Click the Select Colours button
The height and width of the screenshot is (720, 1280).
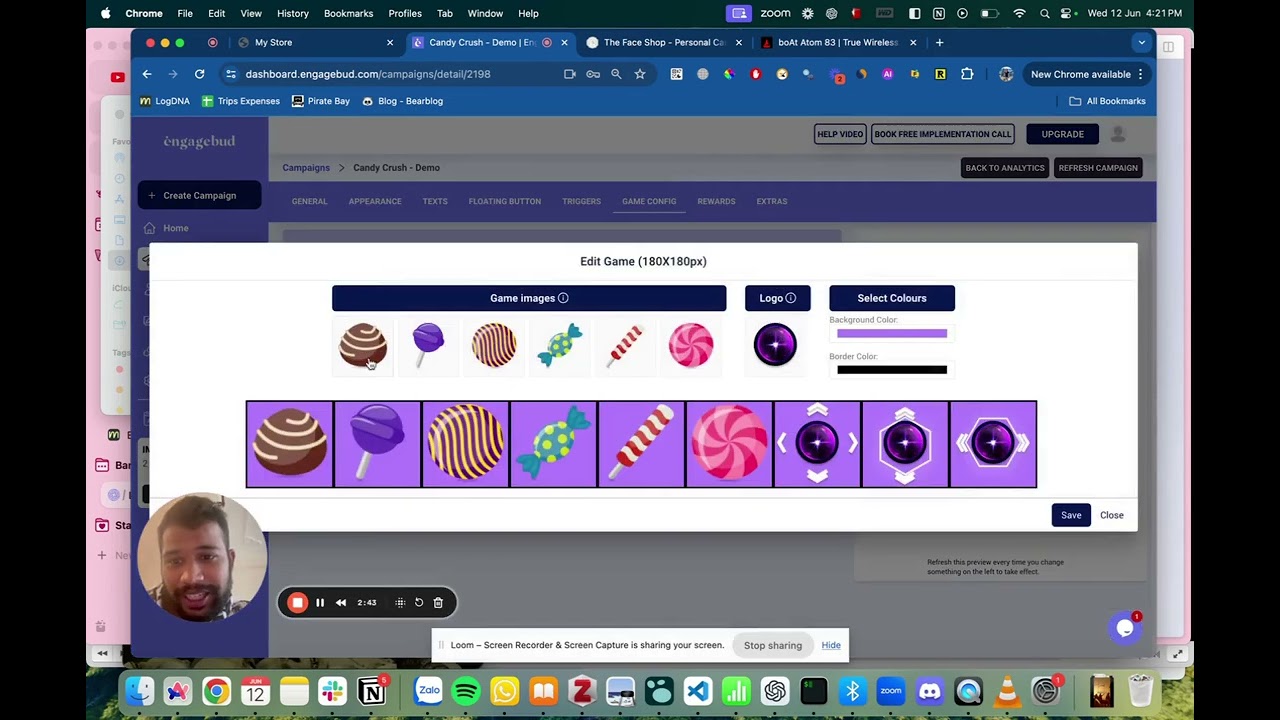coord(892,298)
